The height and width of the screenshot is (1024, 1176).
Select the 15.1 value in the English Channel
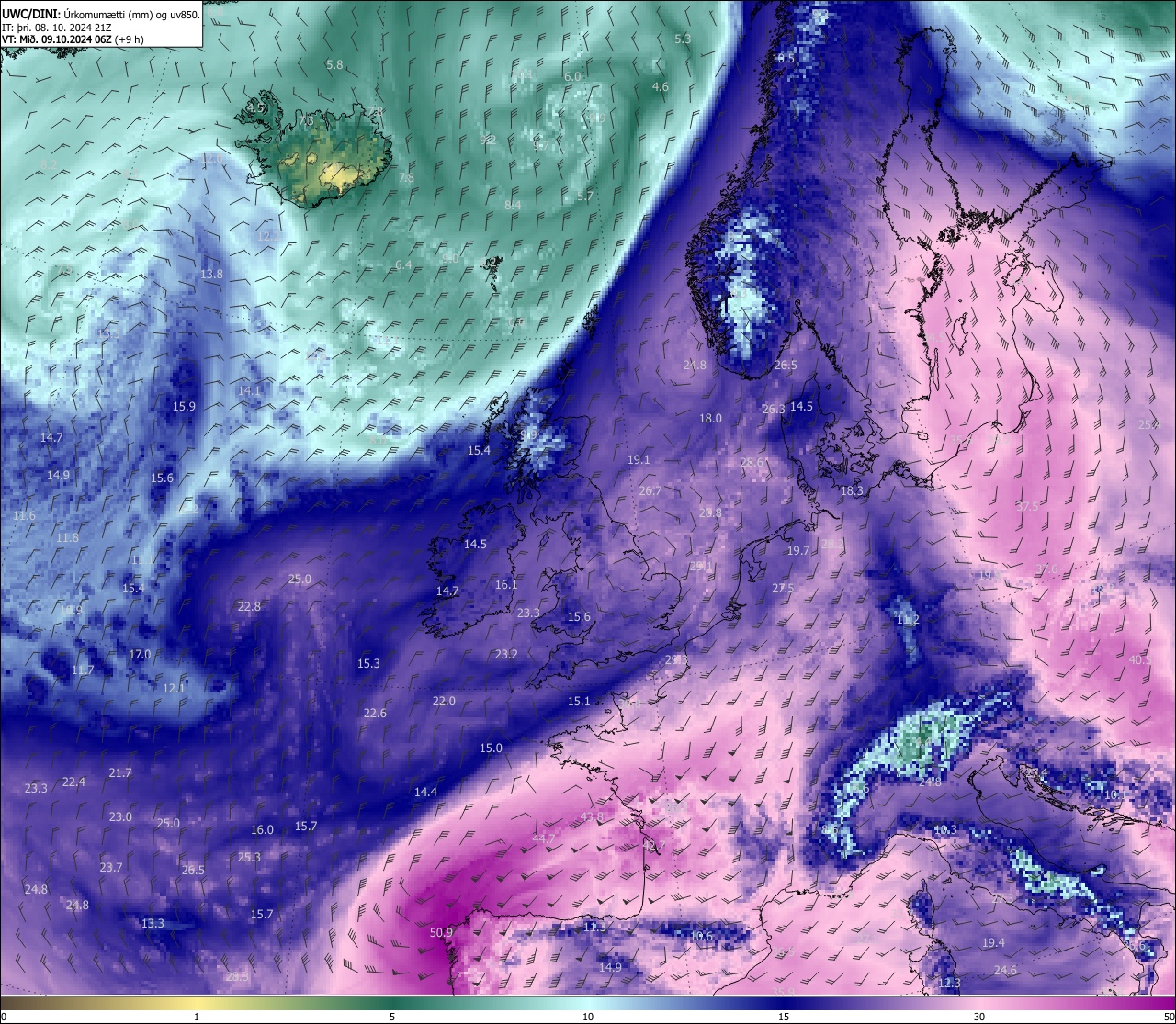pyautogui.click(x=579, y=701)
